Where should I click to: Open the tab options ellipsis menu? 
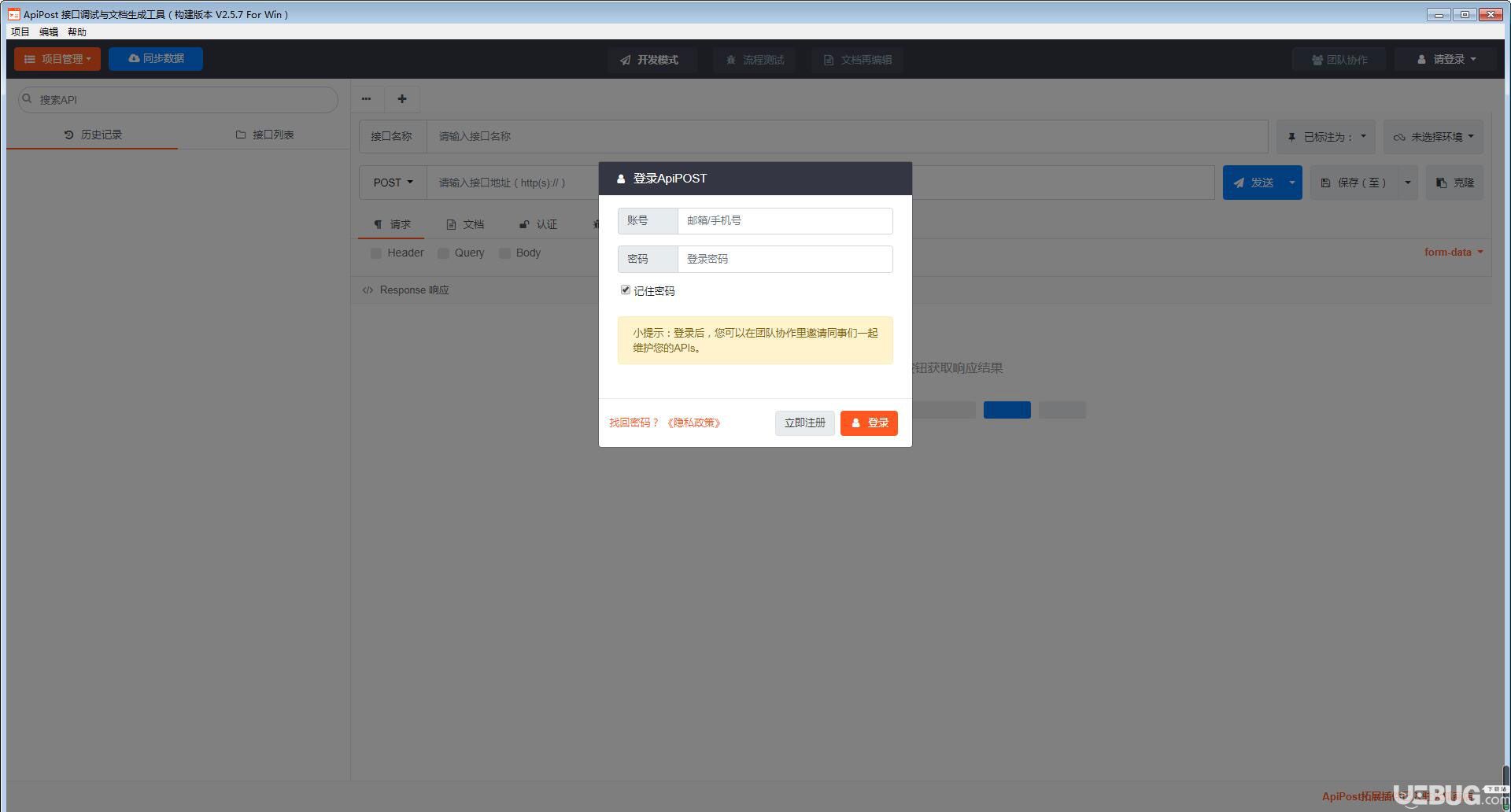tap(366, 98)
